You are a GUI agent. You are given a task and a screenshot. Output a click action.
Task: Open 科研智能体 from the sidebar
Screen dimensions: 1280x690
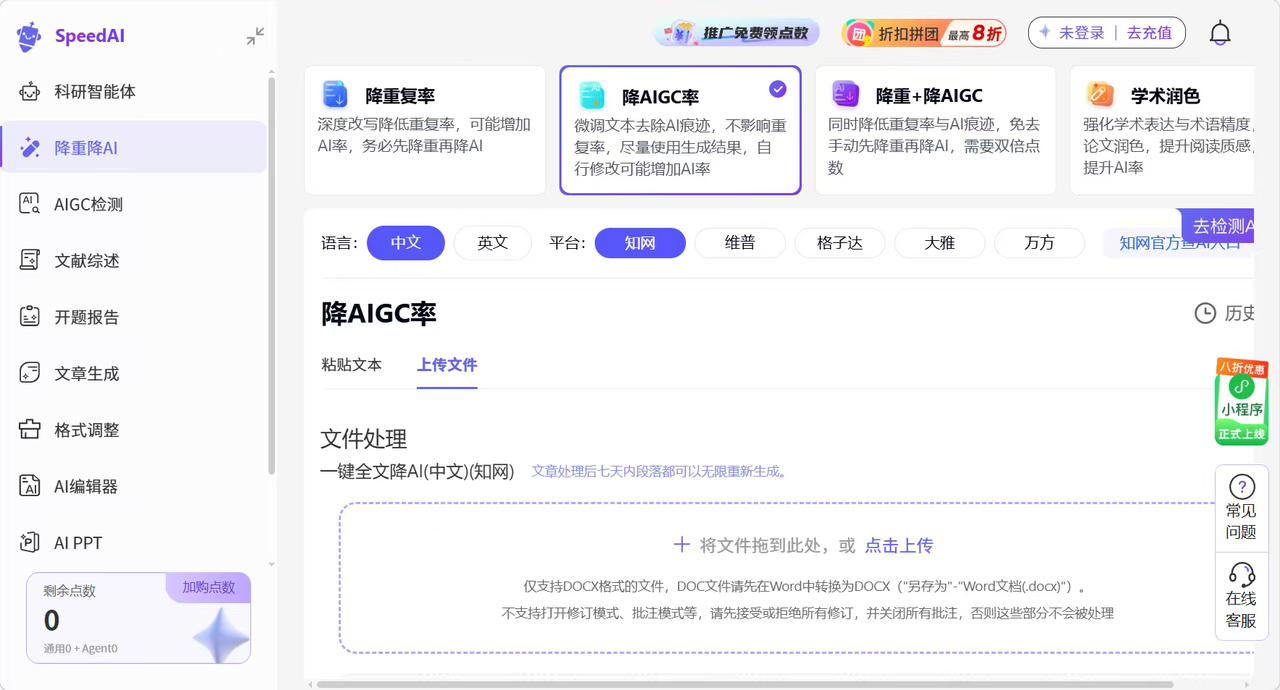tap(133, 91)
